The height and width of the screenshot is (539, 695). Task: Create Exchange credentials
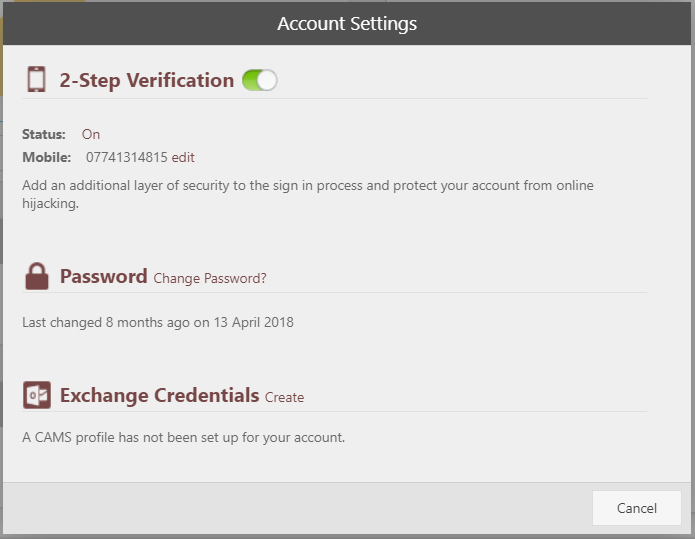[284, 397]
